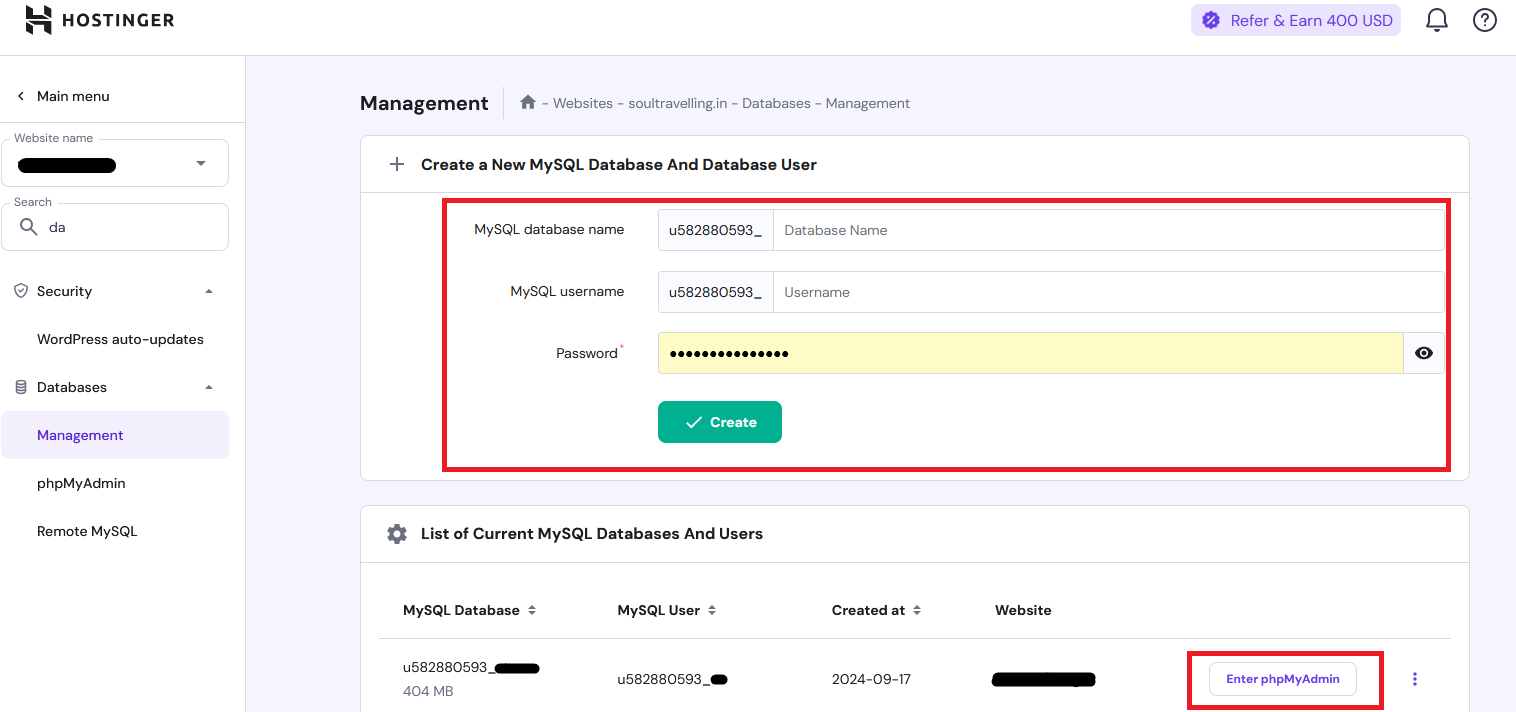
Task: Click the Hostinger logo
Action: [x=100, y=20]
